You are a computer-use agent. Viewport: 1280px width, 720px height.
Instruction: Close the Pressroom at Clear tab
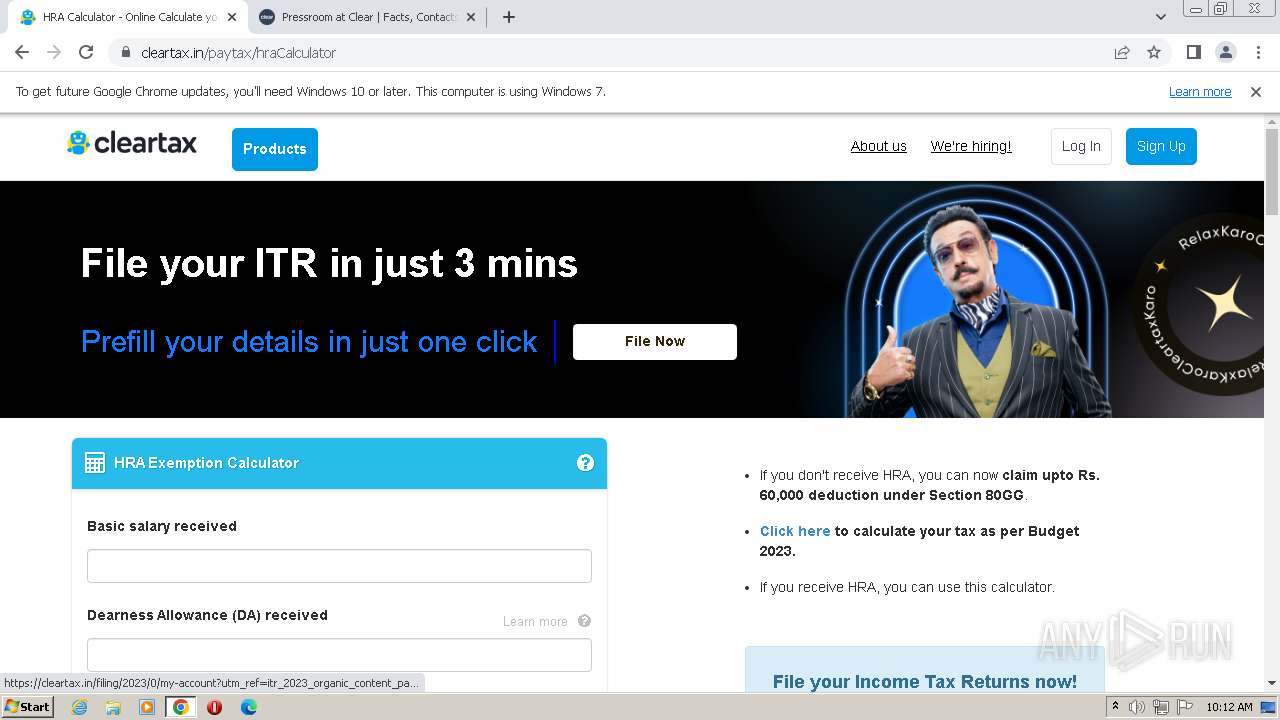coord(470,17)
